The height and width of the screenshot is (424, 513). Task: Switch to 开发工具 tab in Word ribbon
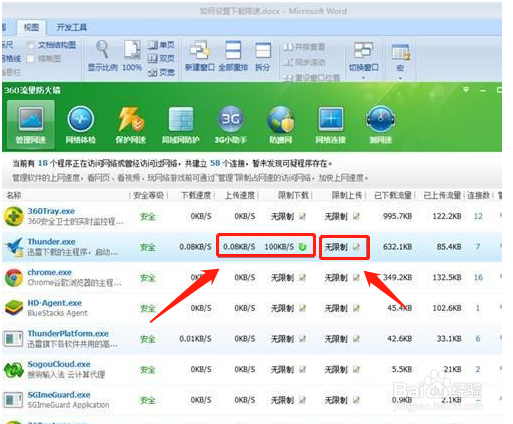(72, 27)
